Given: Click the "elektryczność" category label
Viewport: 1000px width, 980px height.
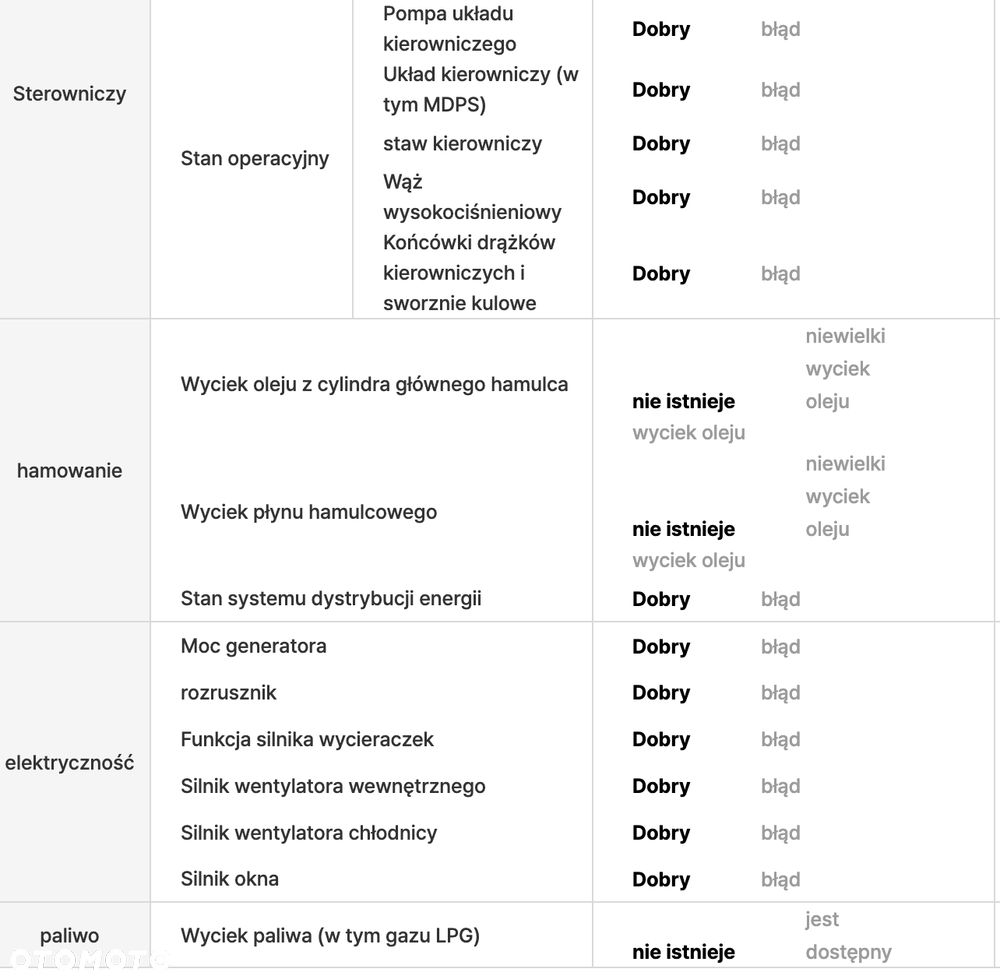Looking at the screenshot, I should pos(70,763).
